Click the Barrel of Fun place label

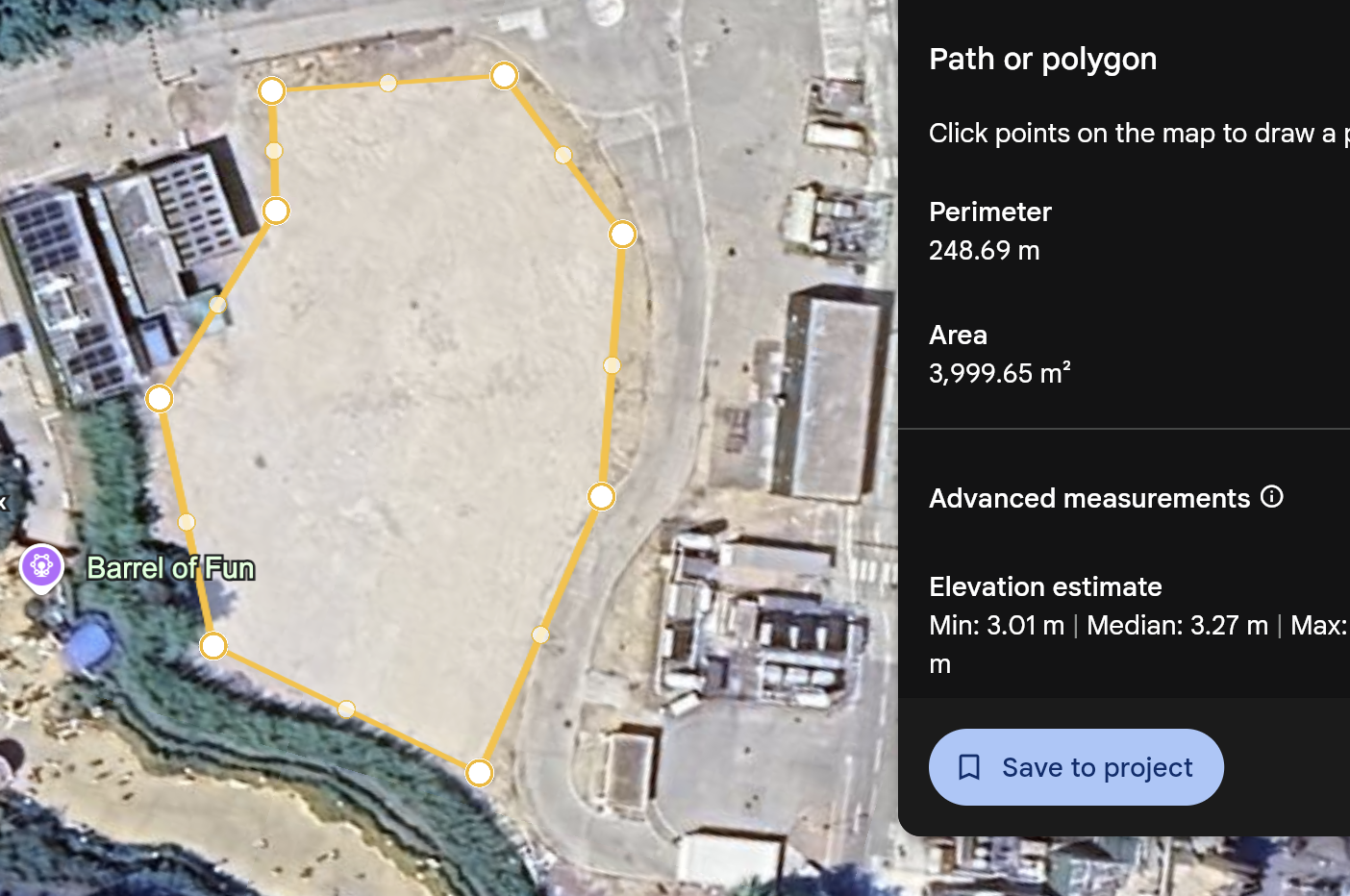[171, 568]
